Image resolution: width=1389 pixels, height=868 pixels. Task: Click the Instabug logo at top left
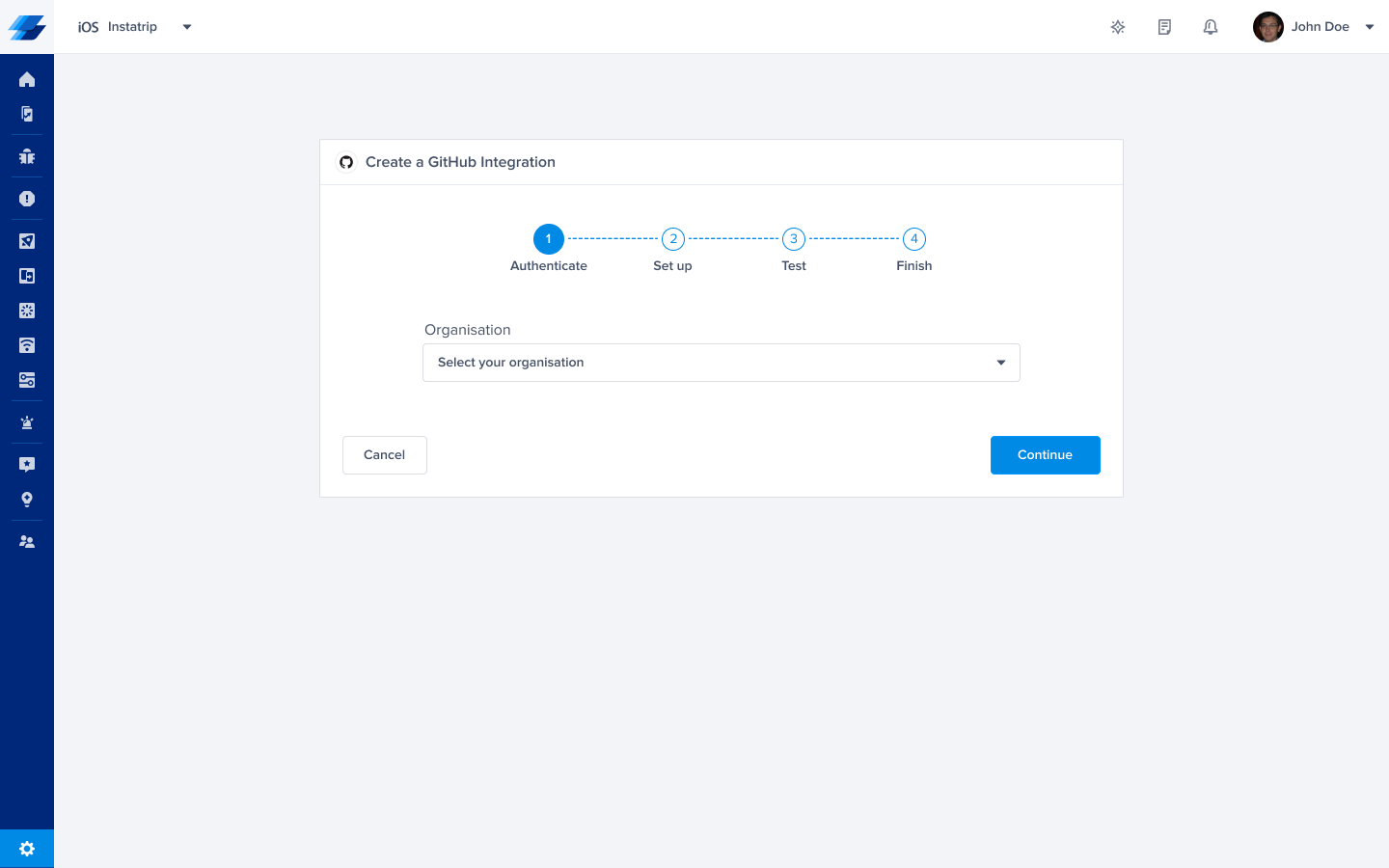27,27
